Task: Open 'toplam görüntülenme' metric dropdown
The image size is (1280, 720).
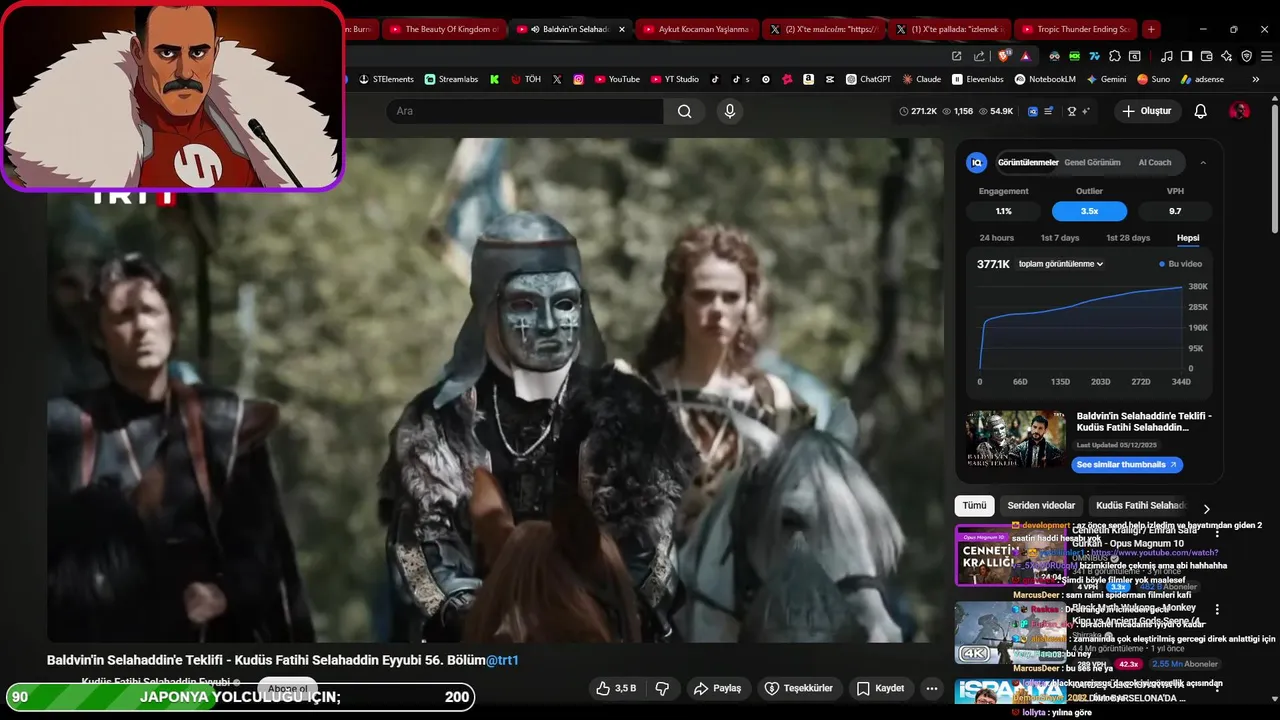Action: pos(1060,264)
